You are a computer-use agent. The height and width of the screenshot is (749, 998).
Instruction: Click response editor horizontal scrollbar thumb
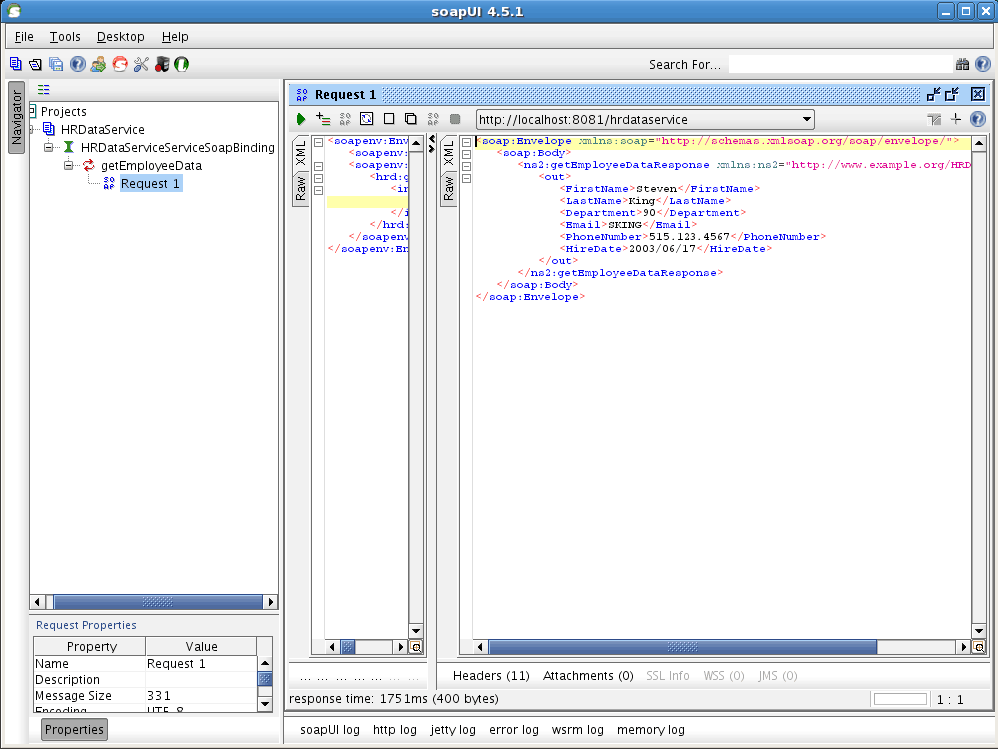[x=682, y=647]
